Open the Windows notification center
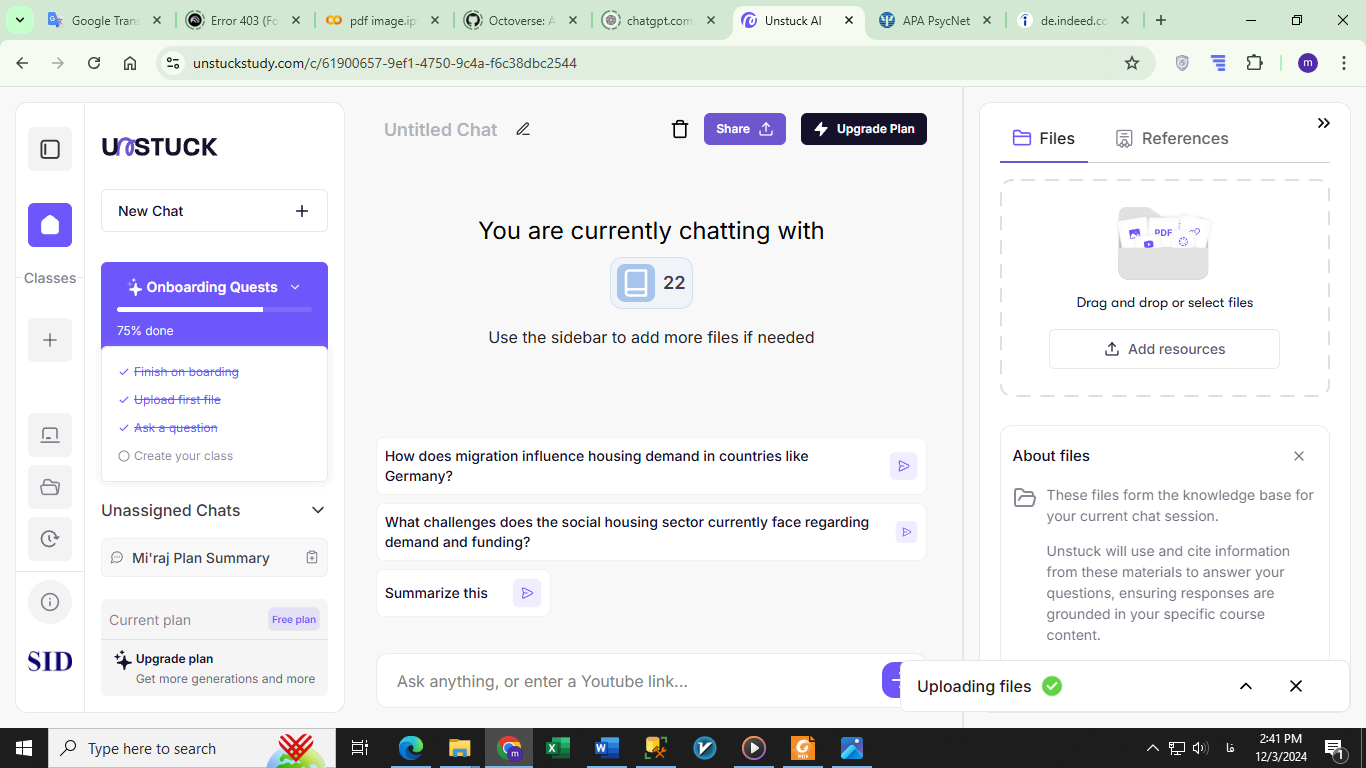1366x768 pixels. [x=1334, y=748]
